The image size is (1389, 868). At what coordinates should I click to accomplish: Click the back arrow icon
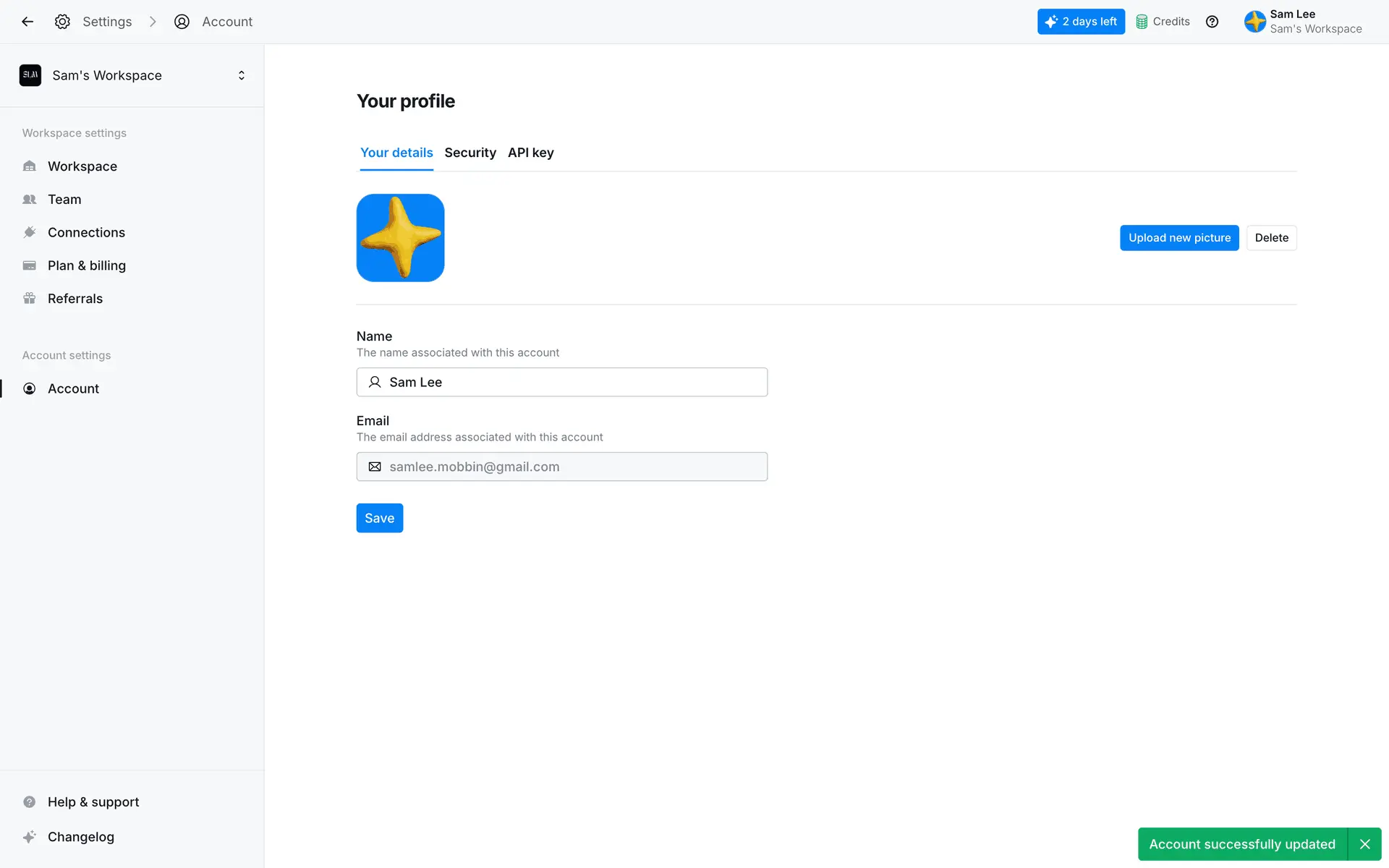27,22
